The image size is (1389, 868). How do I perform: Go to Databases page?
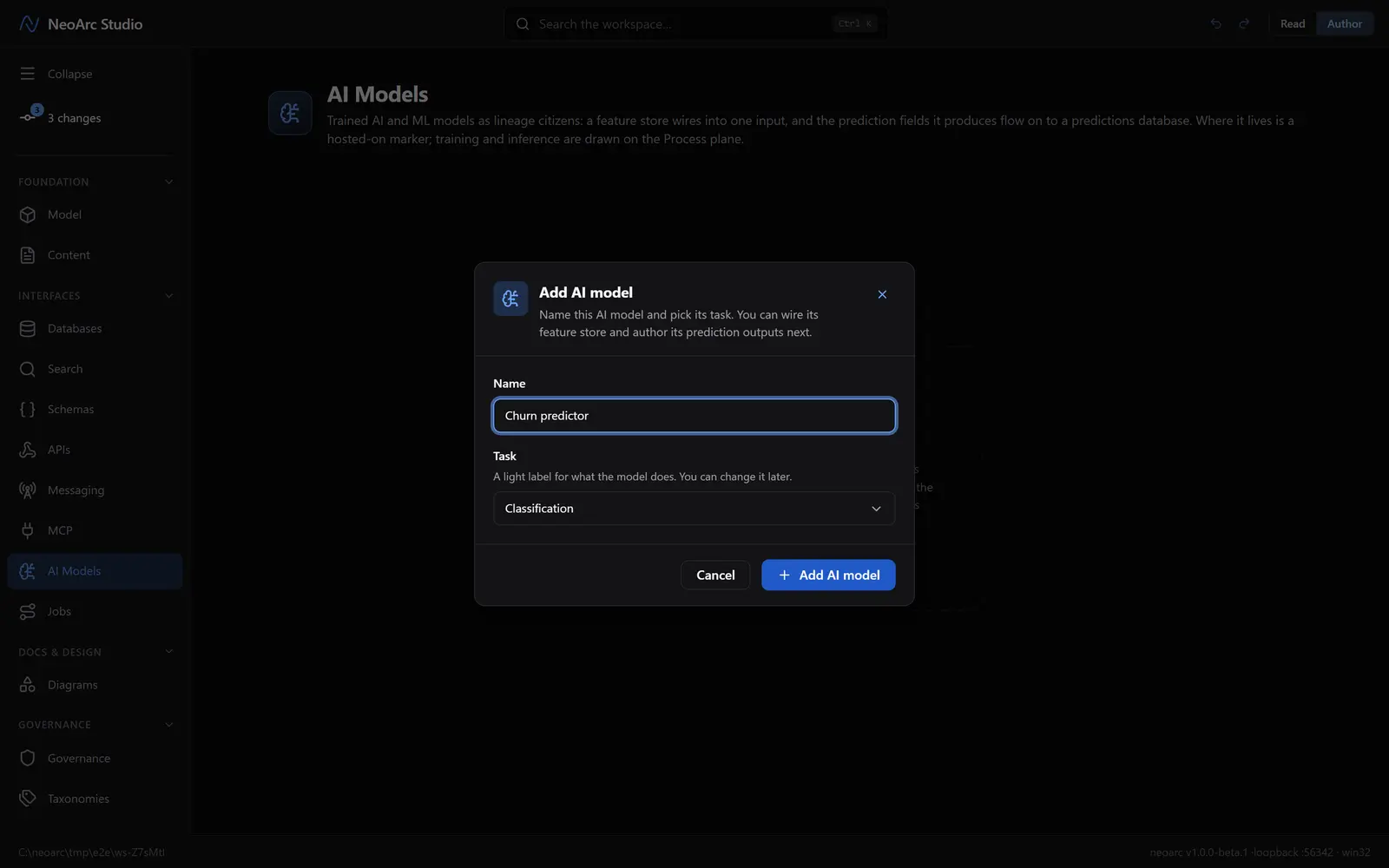pos(95,329)
